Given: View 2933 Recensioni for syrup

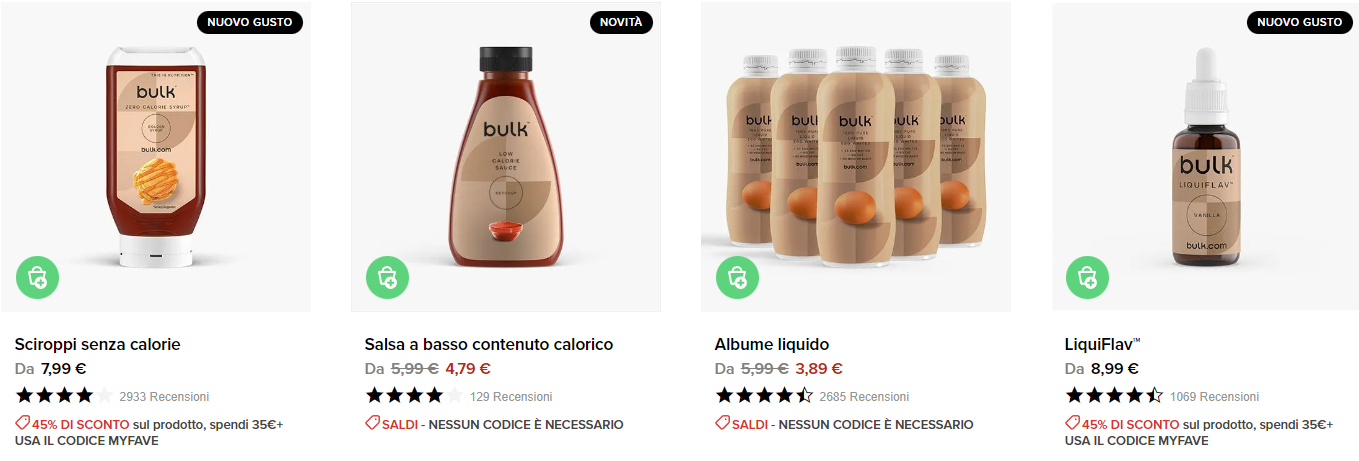Looking at the screenshot, I should (164, 396).
